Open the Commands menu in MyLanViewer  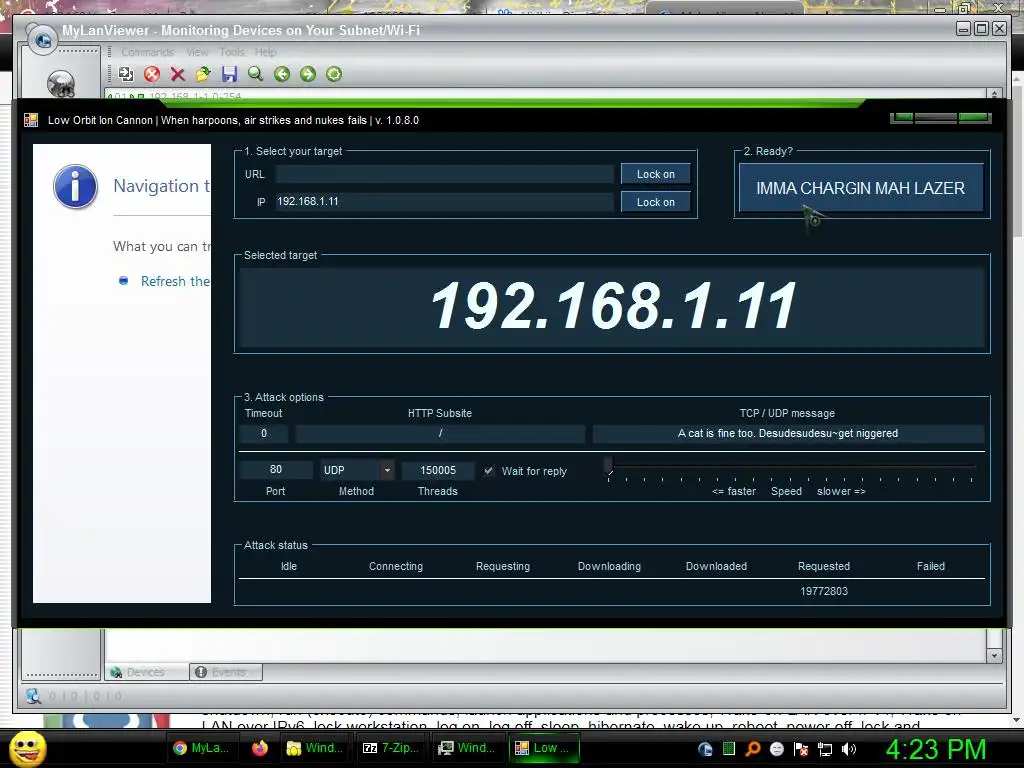(x=148, y=52)
